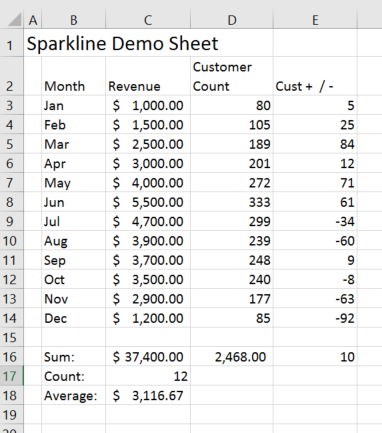Click the $4,700.00 revenue cell
This screenshot has width=382, height=433.
148,221
